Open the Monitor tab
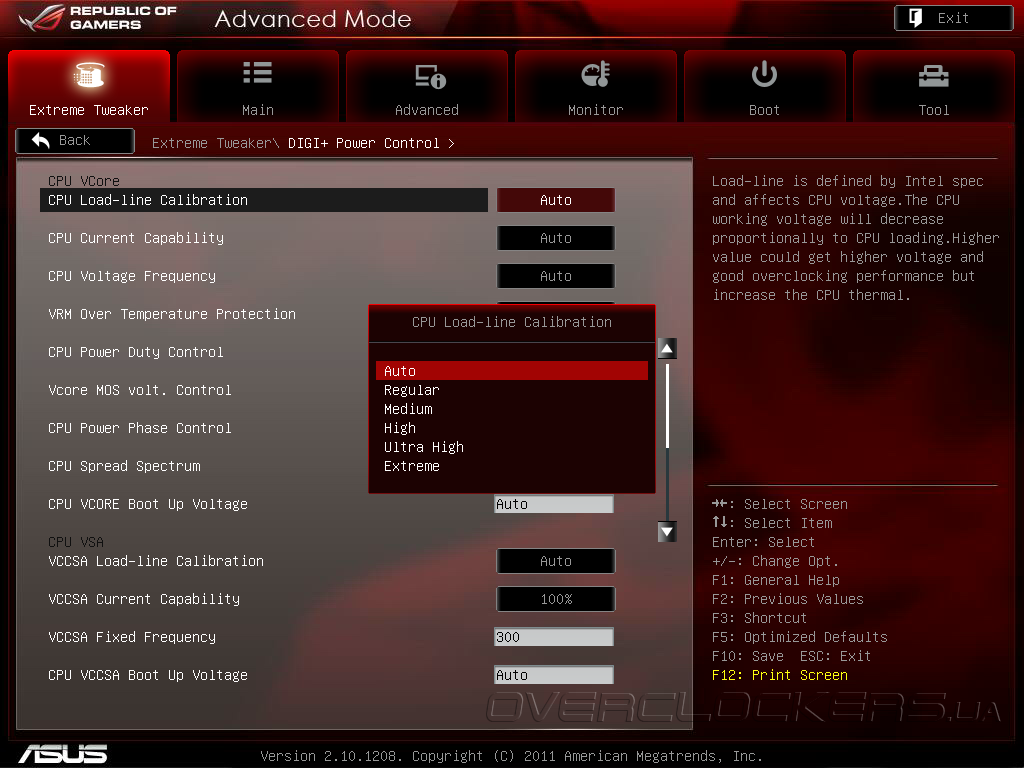Viewport: 1024px width, 768px height. [x=596, y=86]
